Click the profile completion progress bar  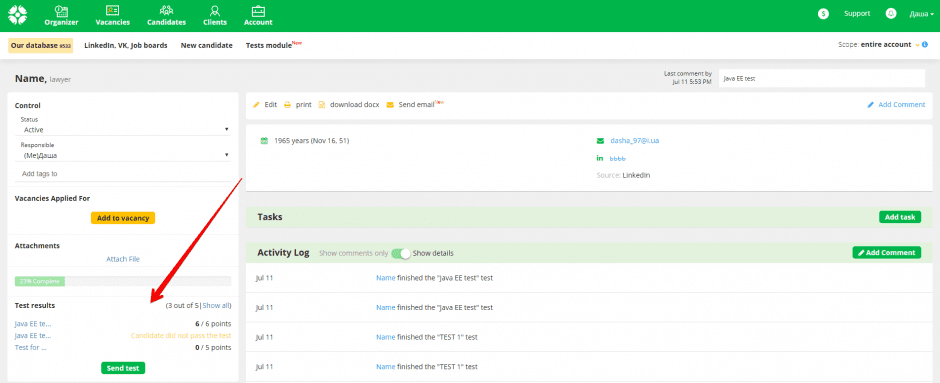(x=123, y=281)
